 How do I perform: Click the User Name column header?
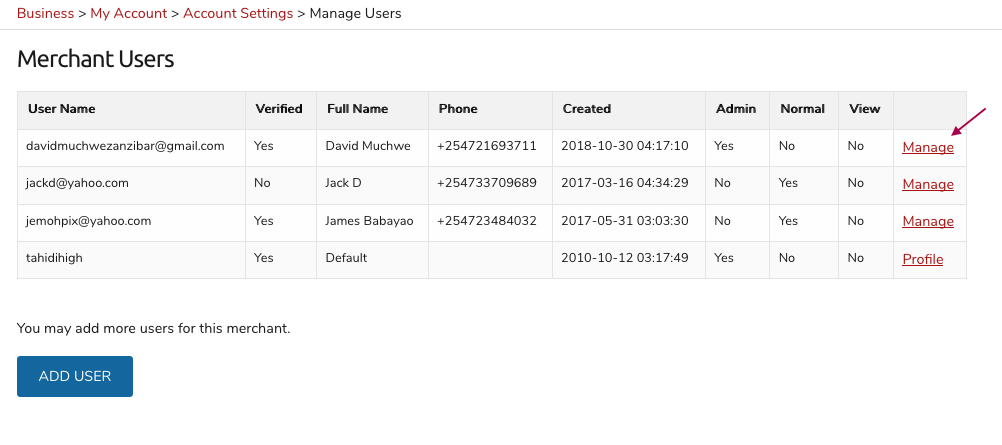61,109
